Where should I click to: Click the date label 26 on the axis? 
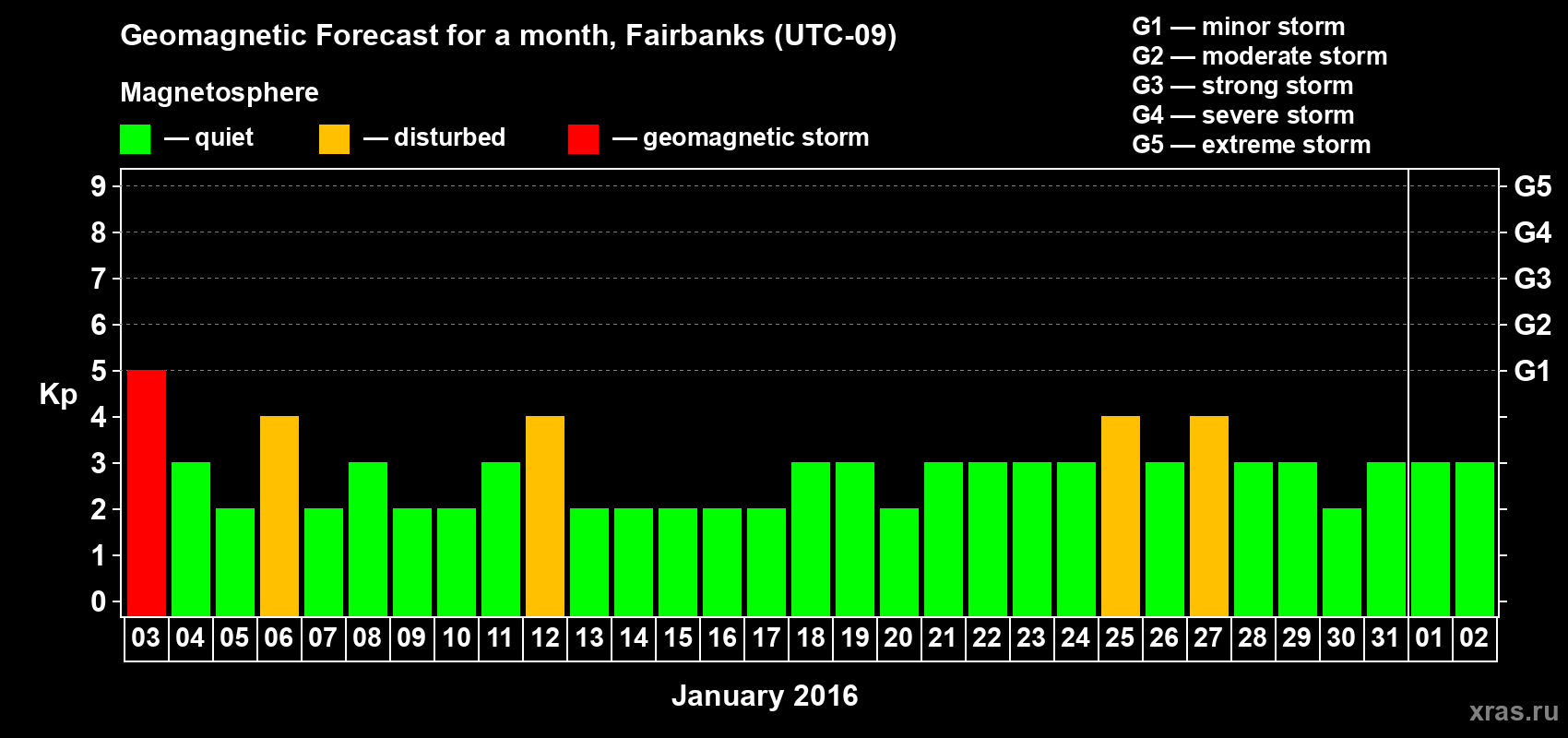(1164, 637)
